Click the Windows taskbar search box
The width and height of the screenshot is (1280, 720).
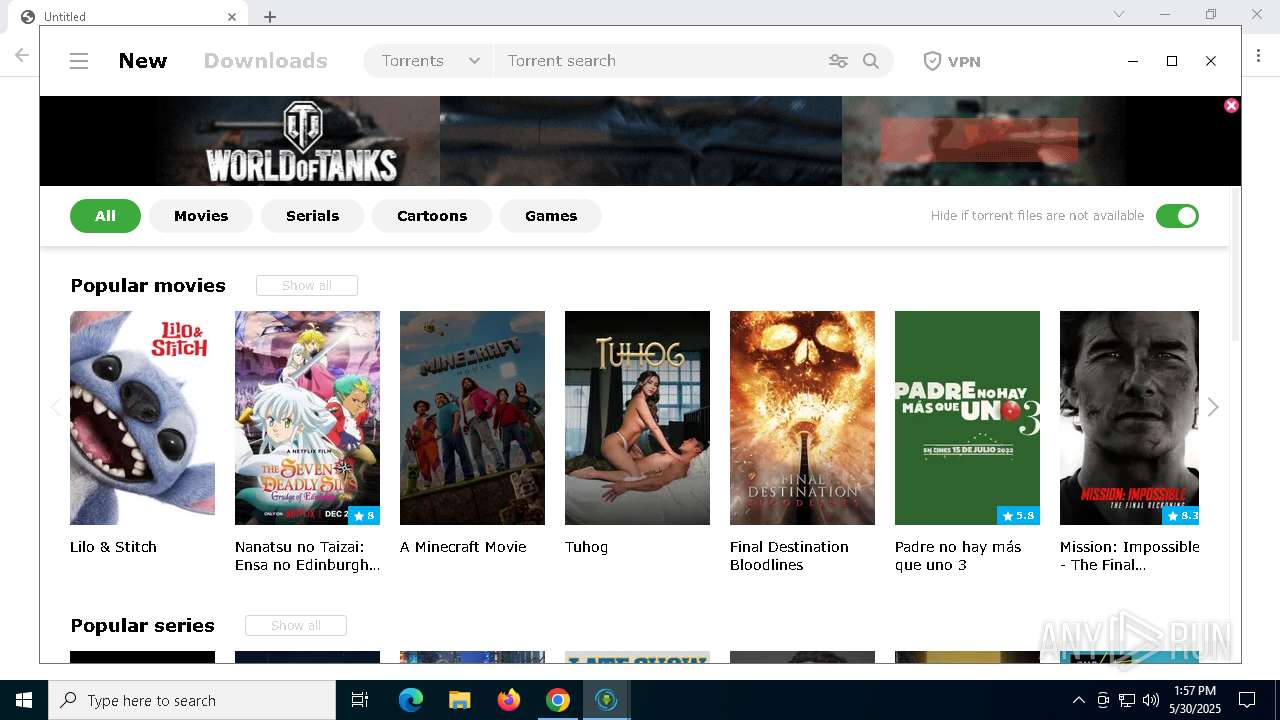[x=192, y=700]
